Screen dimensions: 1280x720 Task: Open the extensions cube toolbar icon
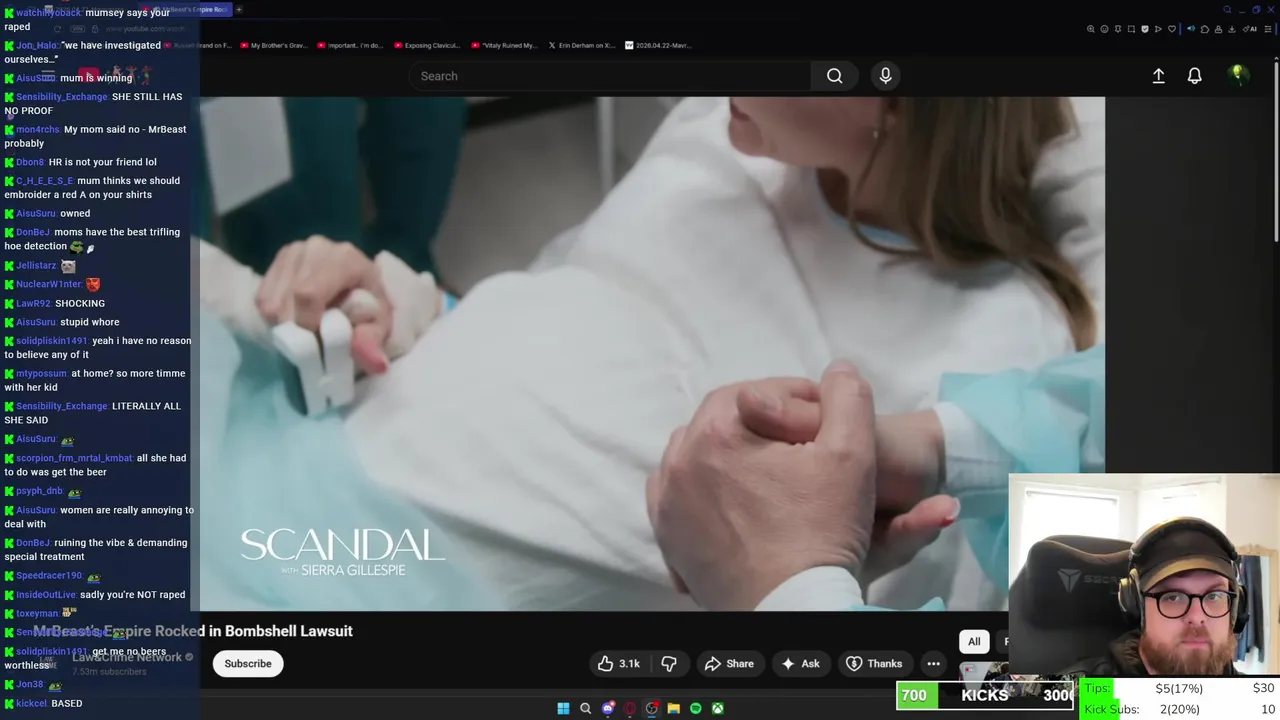point(1205,29)
